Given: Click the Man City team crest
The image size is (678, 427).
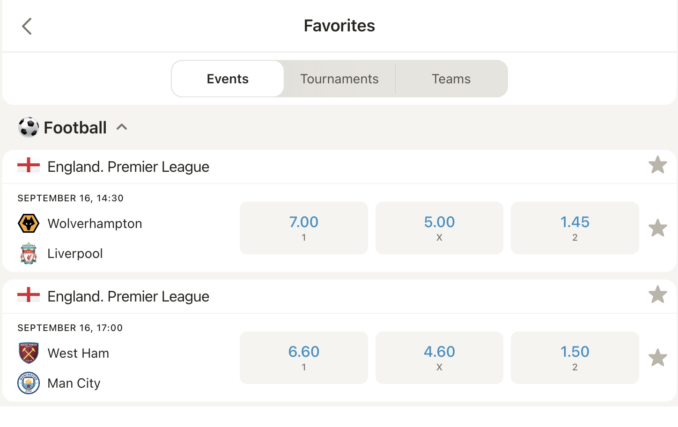Looking at the screenshot, I should click(x=29, y=383).
